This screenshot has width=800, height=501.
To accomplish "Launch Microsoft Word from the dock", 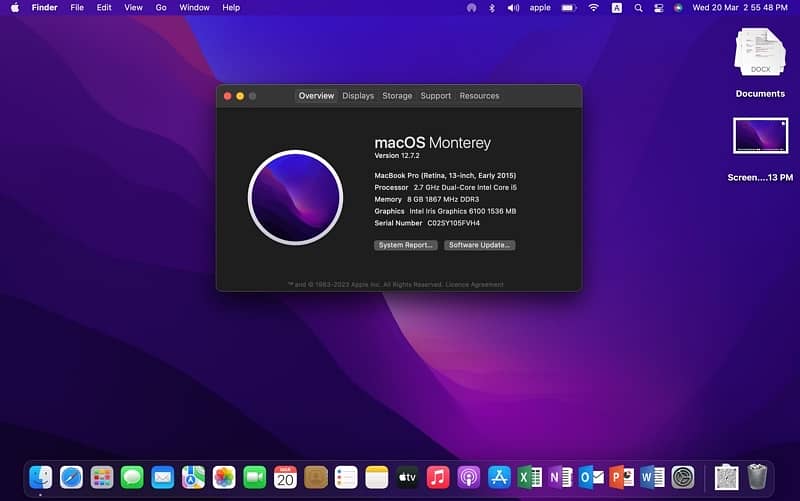I will click(652, 477).
